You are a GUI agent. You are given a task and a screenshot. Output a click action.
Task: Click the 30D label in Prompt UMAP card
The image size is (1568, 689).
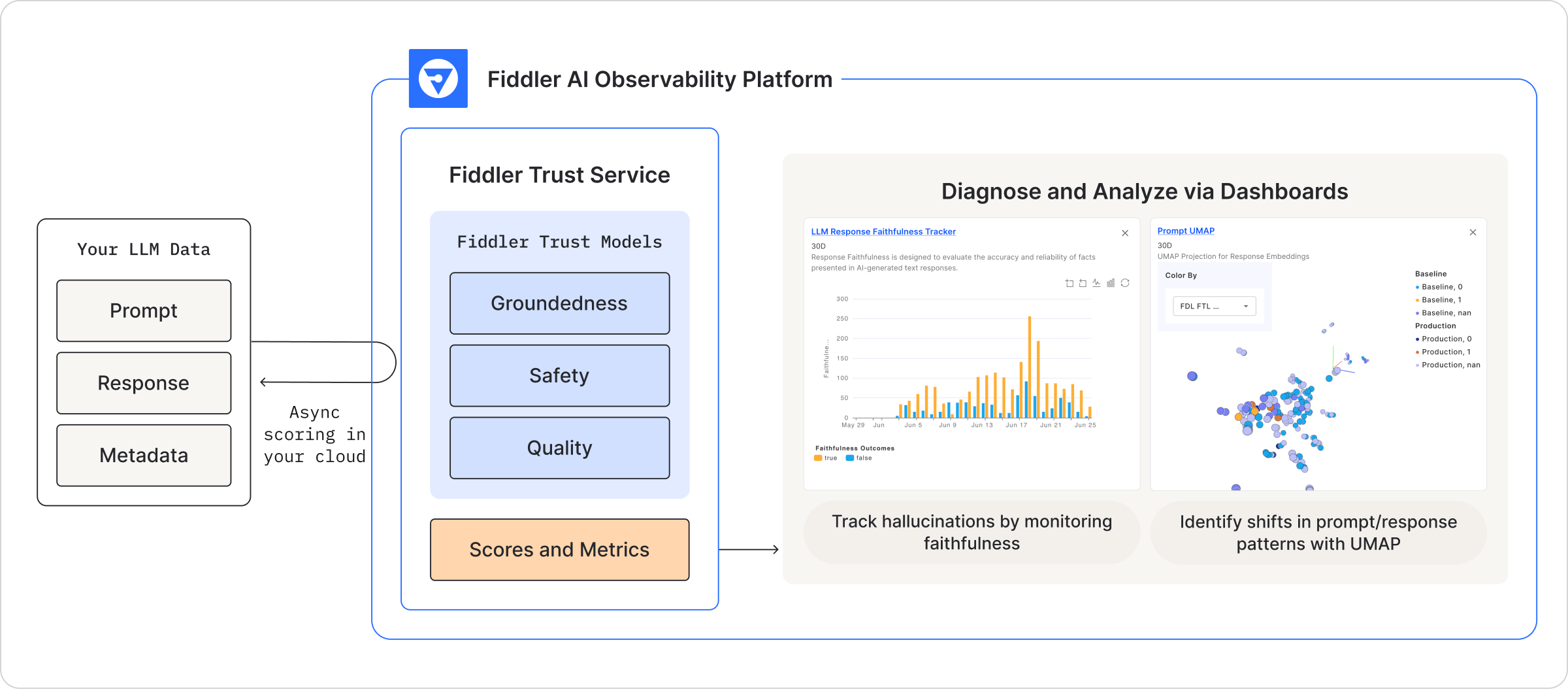(x=1165, y=246)
